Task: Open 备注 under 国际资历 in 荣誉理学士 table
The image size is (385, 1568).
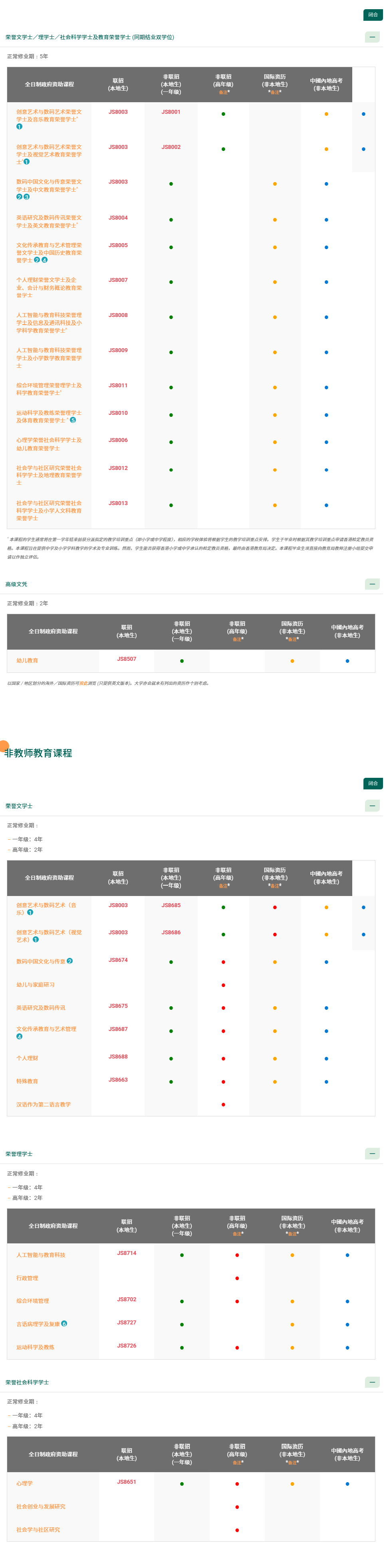Action: (292, 1234)
